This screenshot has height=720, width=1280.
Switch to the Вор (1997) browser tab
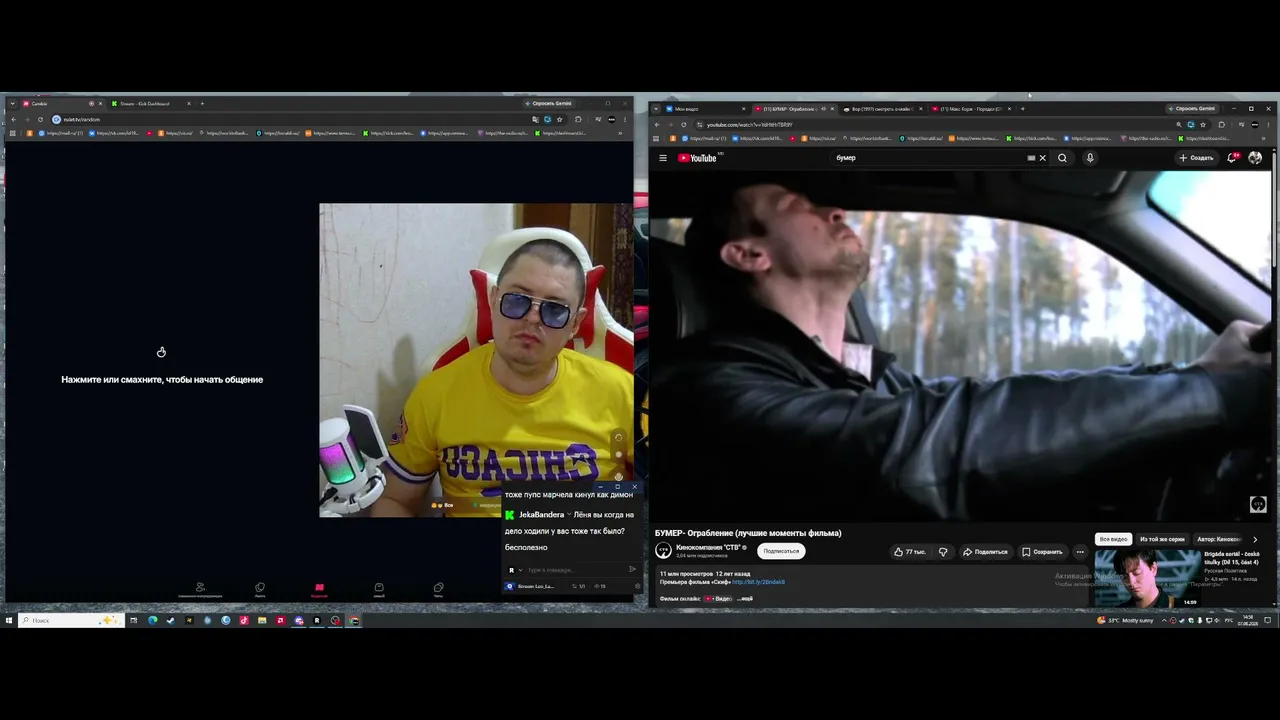(x=882, y=108)
